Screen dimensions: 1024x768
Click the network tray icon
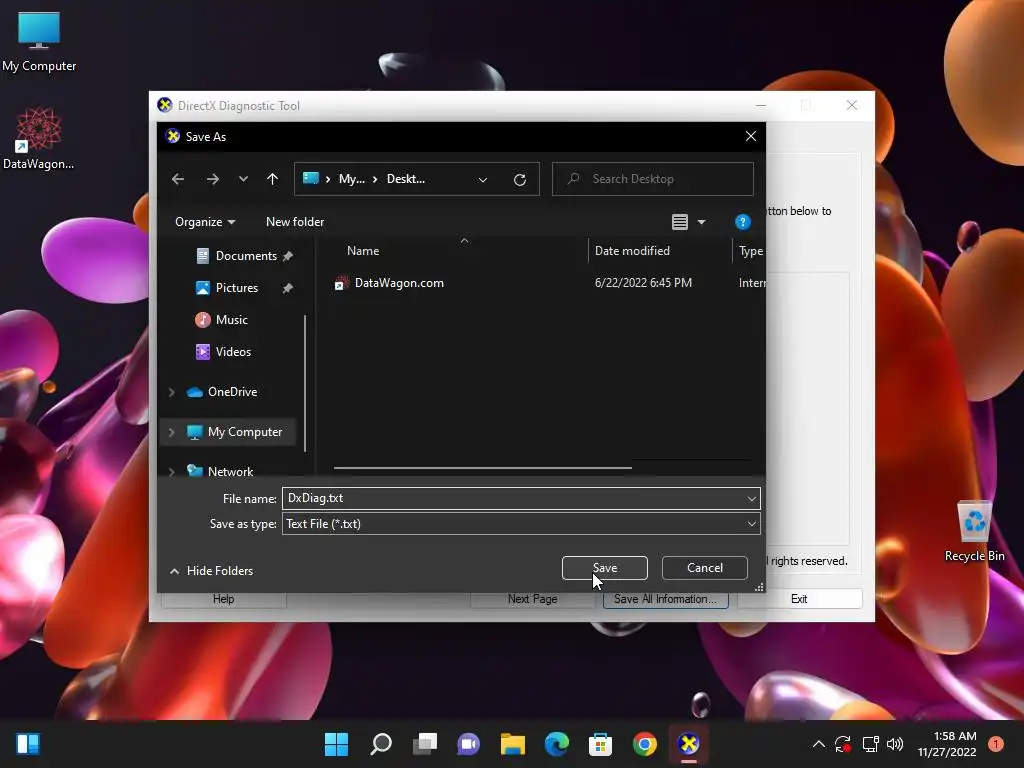871,744
